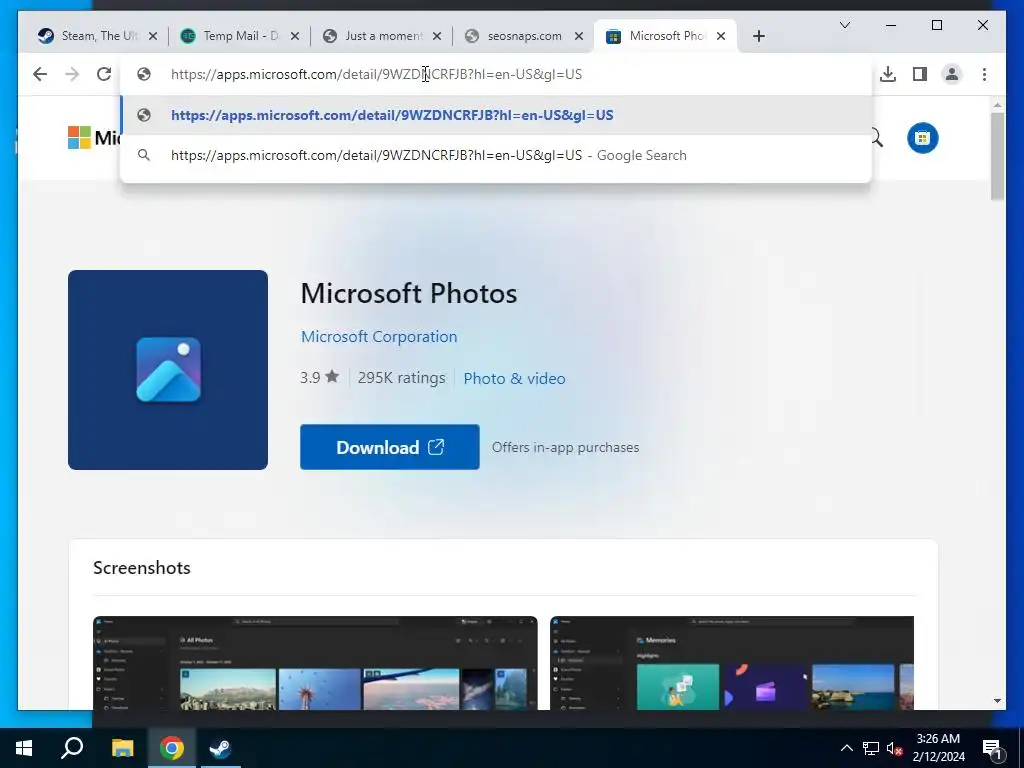This screenshot has width=1024, height=768.
Task: Open the Microsoft Store search magnifier
Action: point(875,138)
